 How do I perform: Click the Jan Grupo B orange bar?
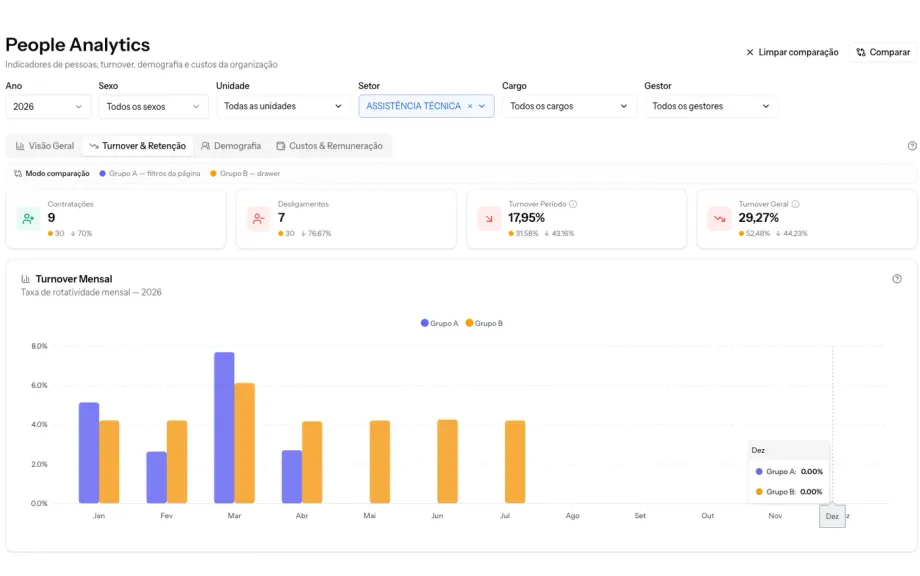pyautogui.click(x=109, y=462)
